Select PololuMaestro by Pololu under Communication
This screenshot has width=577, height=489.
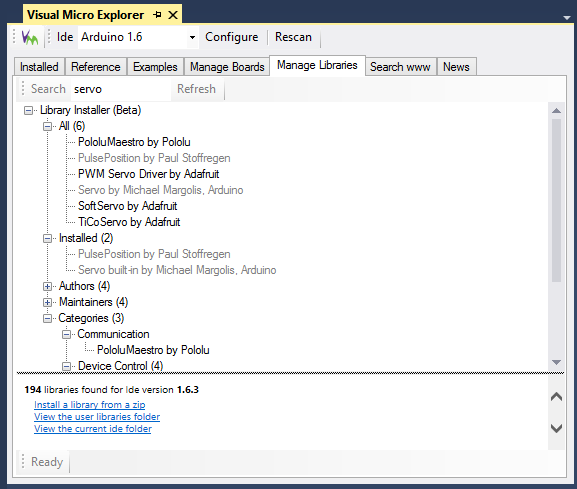[x=153, y=350]
